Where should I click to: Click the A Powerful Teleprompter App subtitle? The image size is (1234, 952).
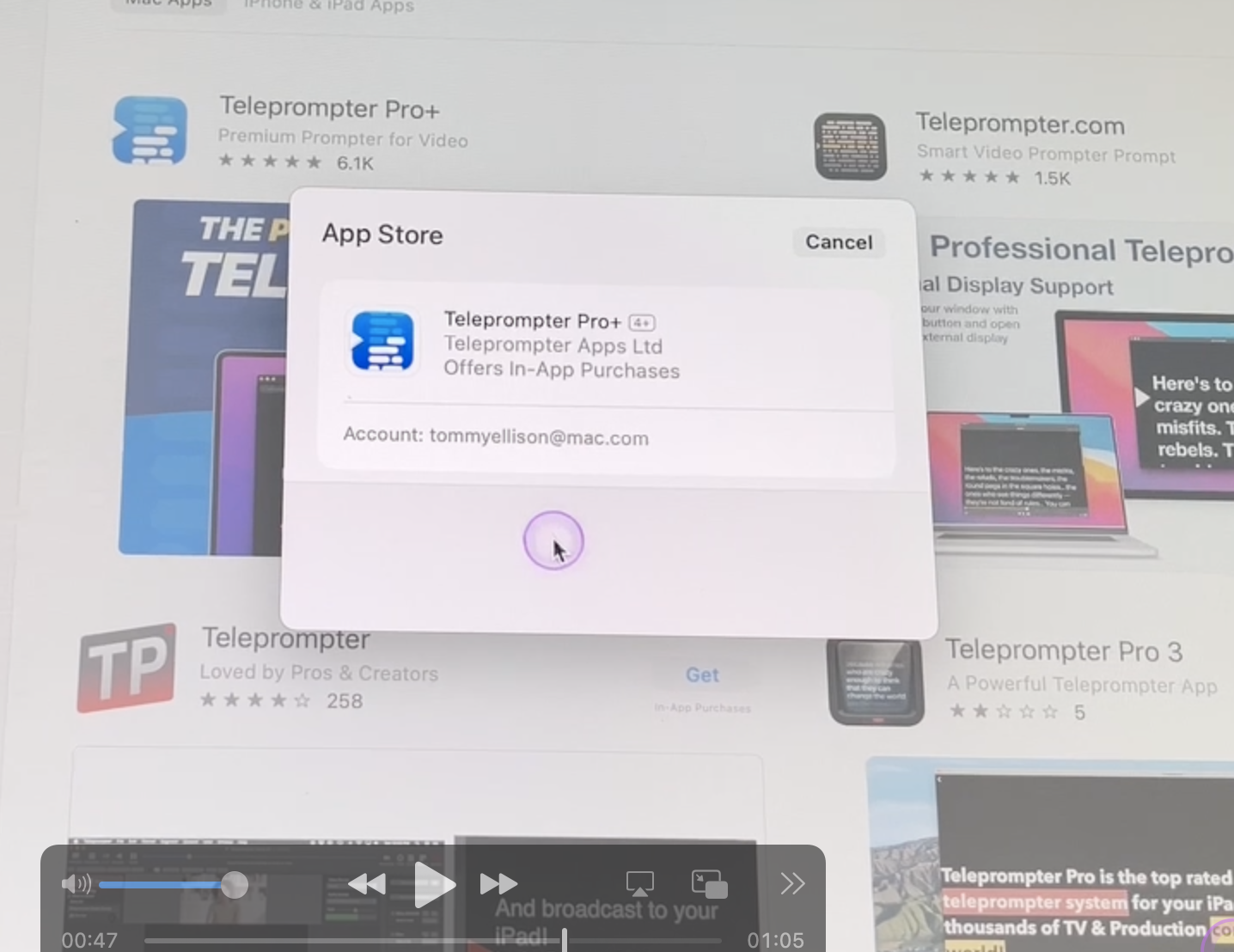click(x=1082, y=685)
